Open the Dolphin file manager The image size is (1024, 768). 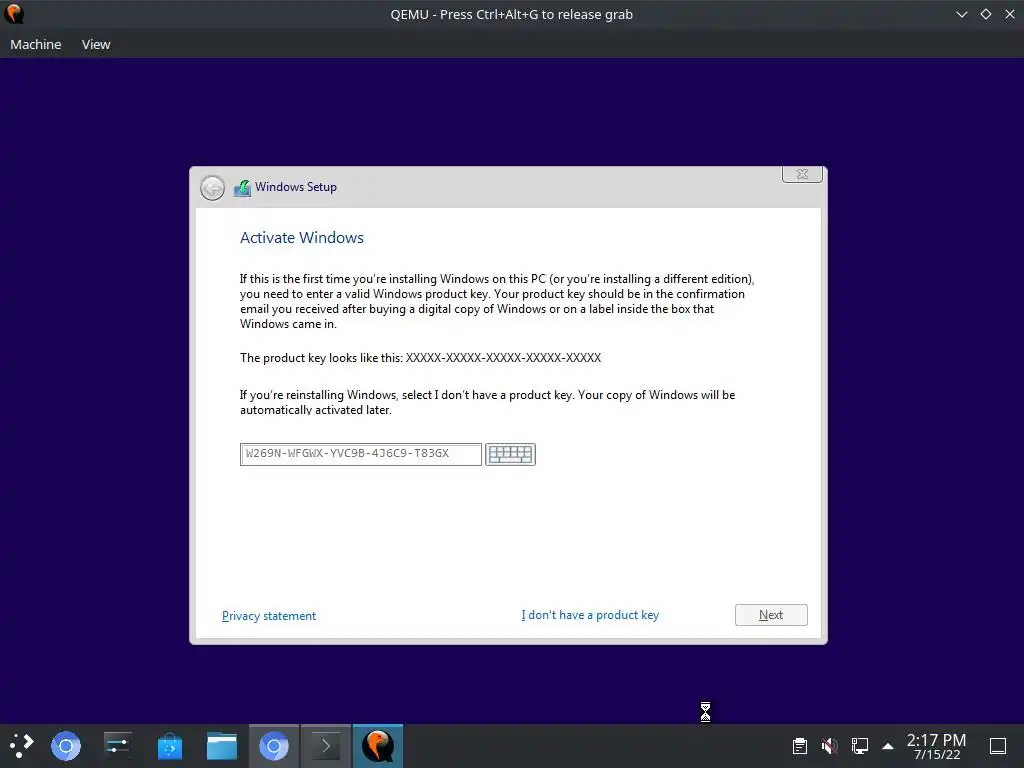click(222, 746)
